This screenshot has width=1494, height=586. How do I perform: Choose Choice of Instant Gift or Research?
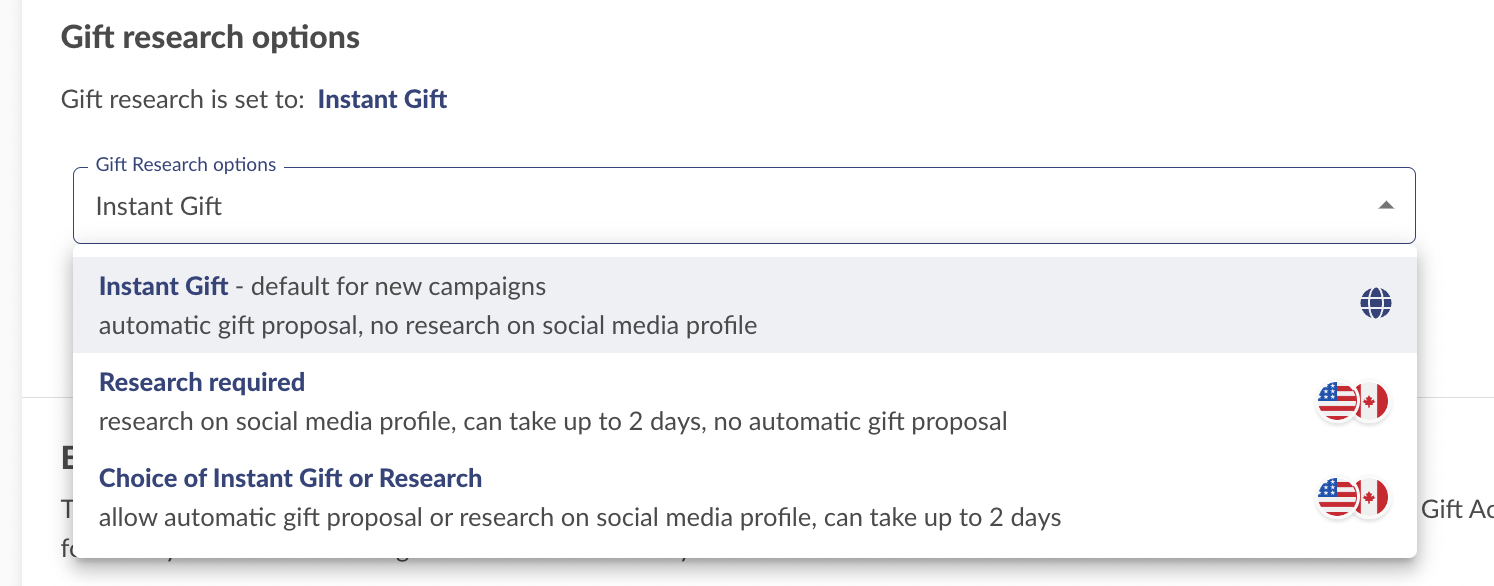[x=744, y=497]
